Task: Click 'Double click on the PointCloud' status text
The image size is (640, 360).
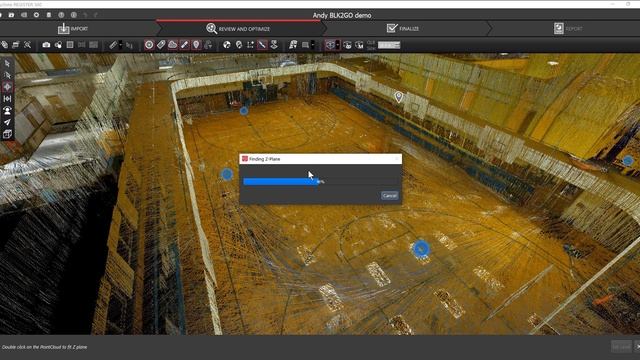Action: coord(44,347)
